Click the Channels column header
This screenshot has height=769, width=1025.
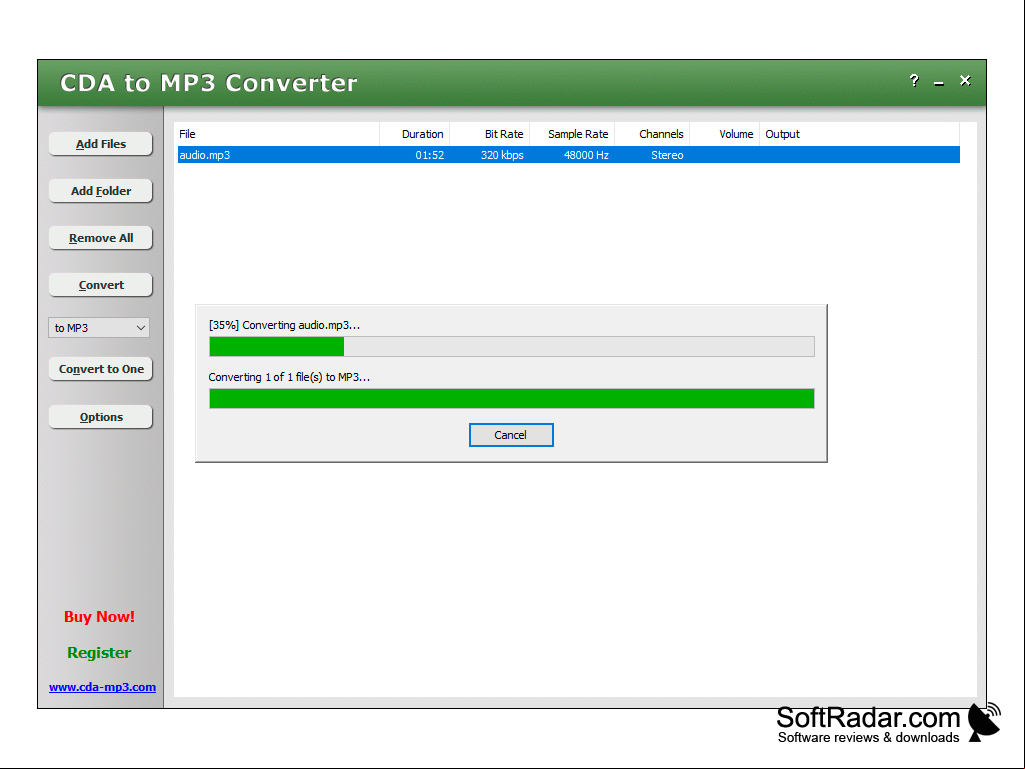pyautogui.click(x=652, y=134)
